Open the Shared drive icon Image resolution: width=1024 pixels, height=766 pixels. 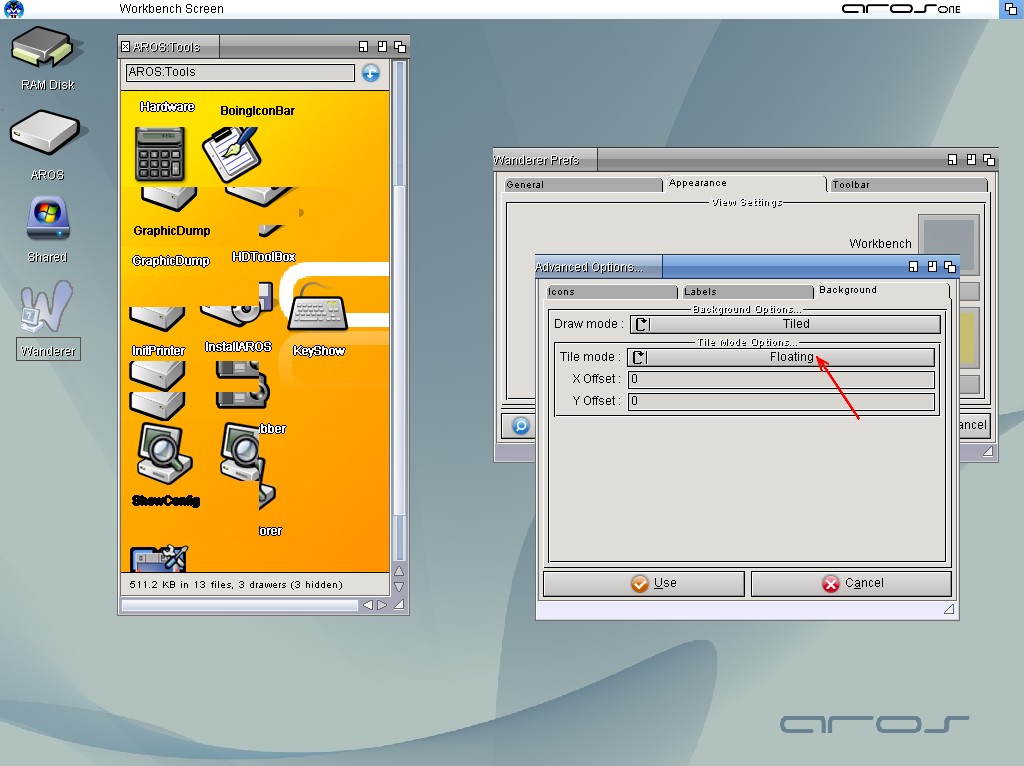pos(47,219)
